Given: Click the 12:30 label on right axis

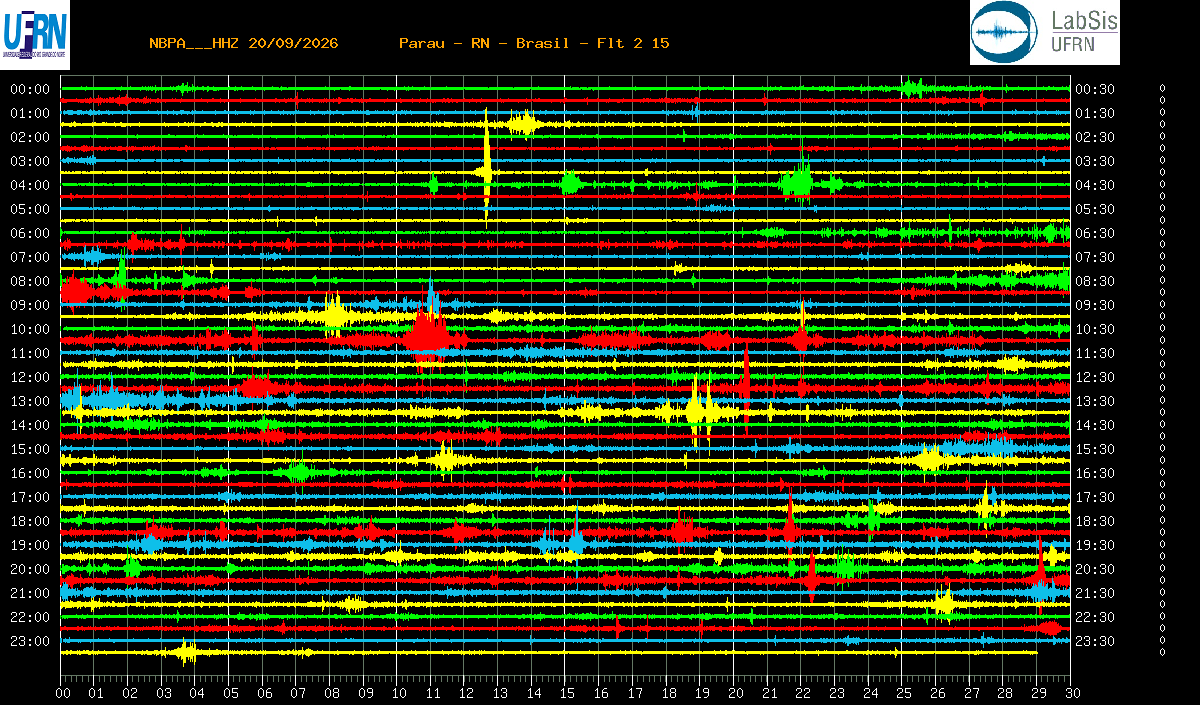Looking at the screenshot, I should pyautogui.click(x=1095, y=378).
